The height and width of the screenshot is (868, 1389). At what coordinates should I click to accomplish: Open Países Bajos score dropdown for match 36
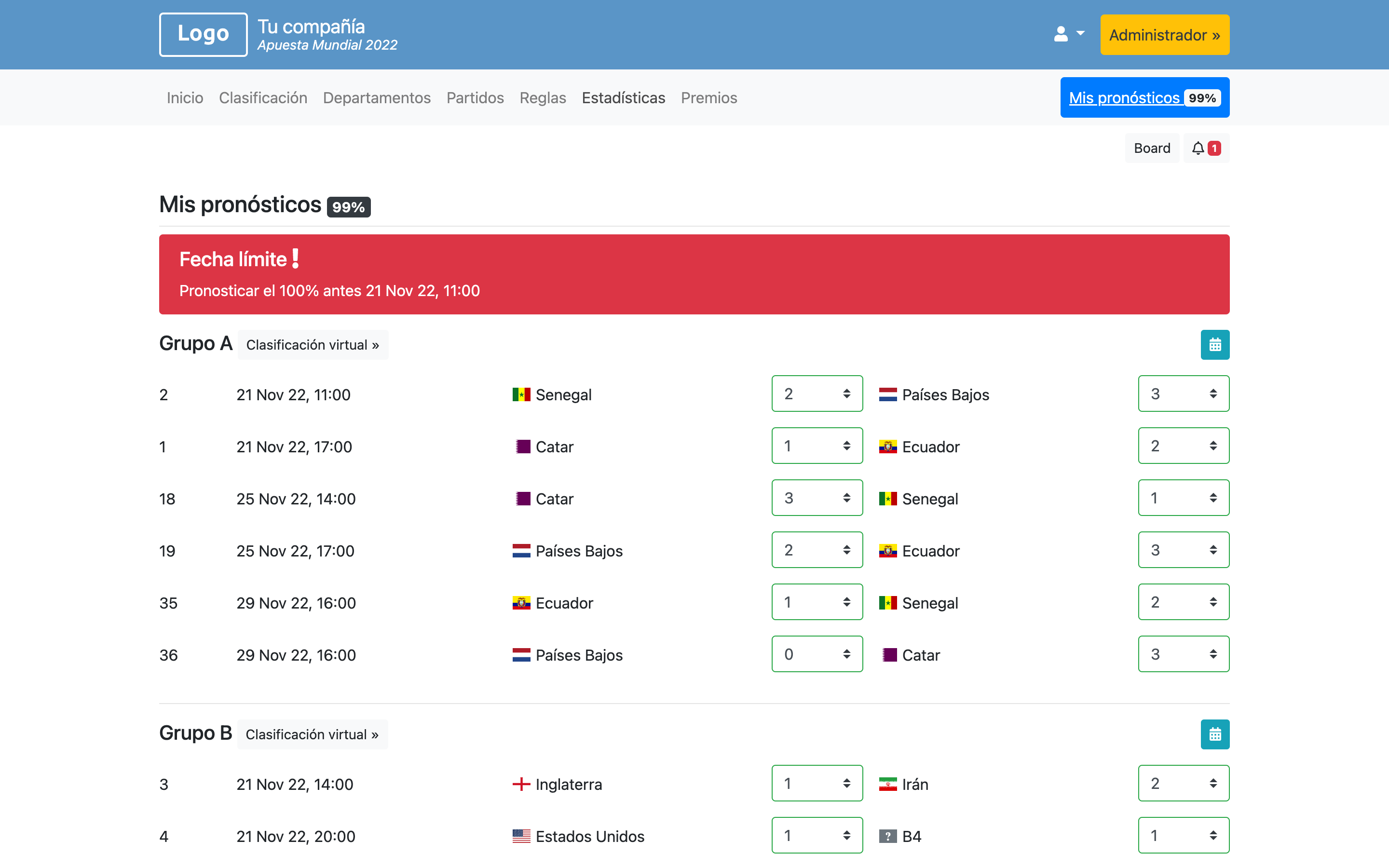point(817,654)
